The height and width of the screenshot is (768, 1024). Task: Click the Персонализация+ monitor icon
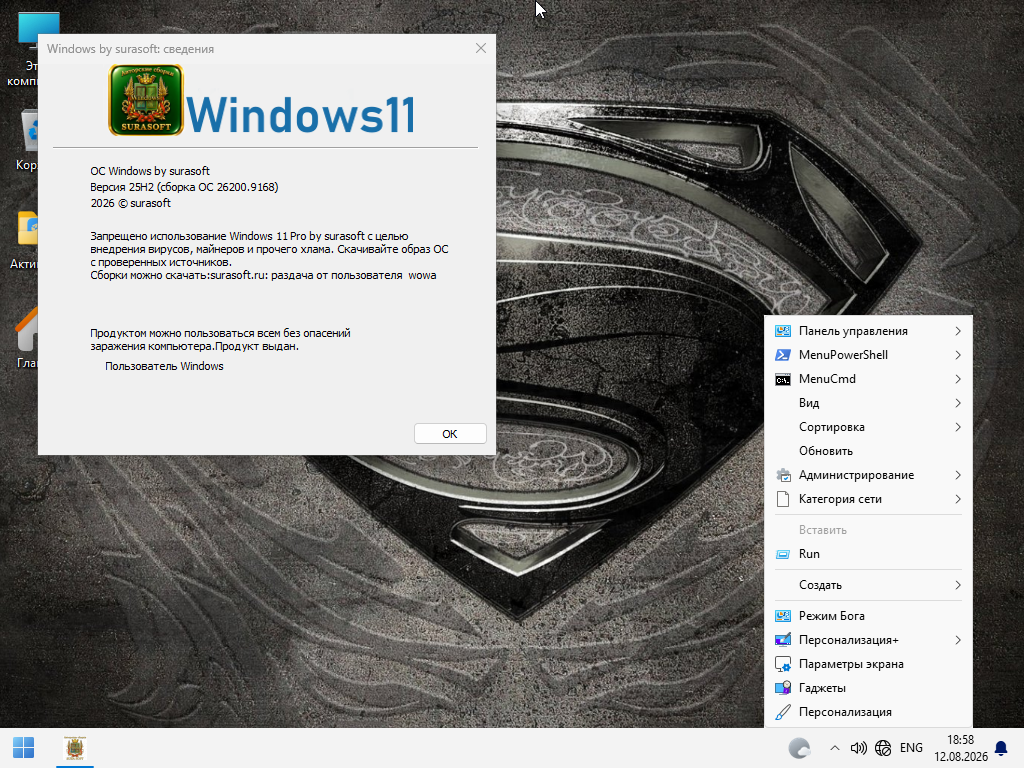782,640
